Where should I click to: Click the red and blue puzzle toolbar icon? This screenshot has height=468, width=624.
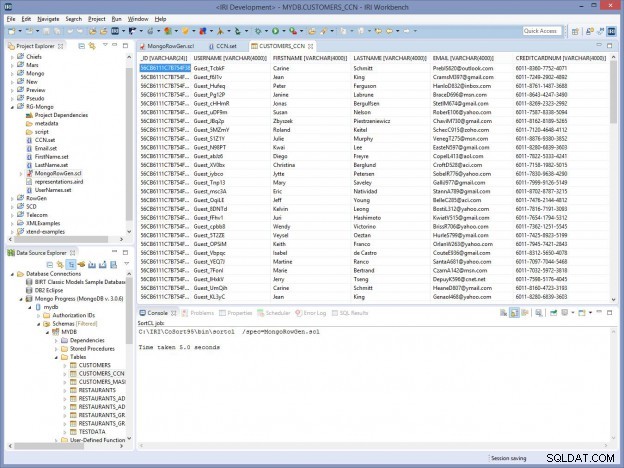[203, 31]
